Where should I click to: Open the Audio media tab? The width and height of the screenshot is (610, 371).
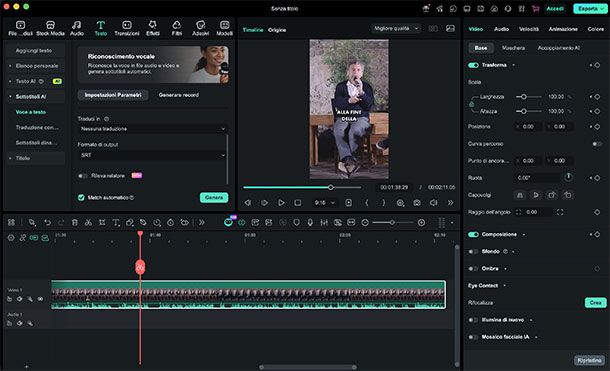[x=77, y=28]
